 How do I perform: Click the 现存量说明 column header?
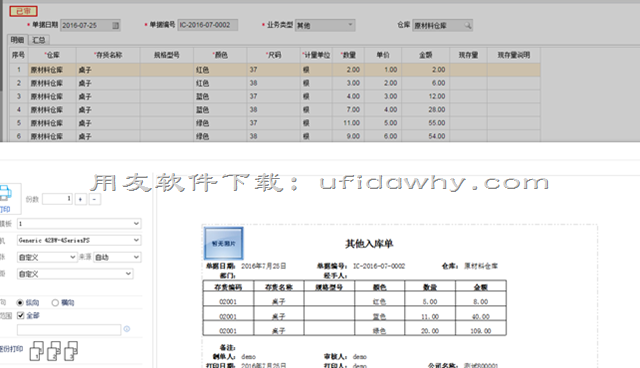pyautogui.click(x=513, y=55)
